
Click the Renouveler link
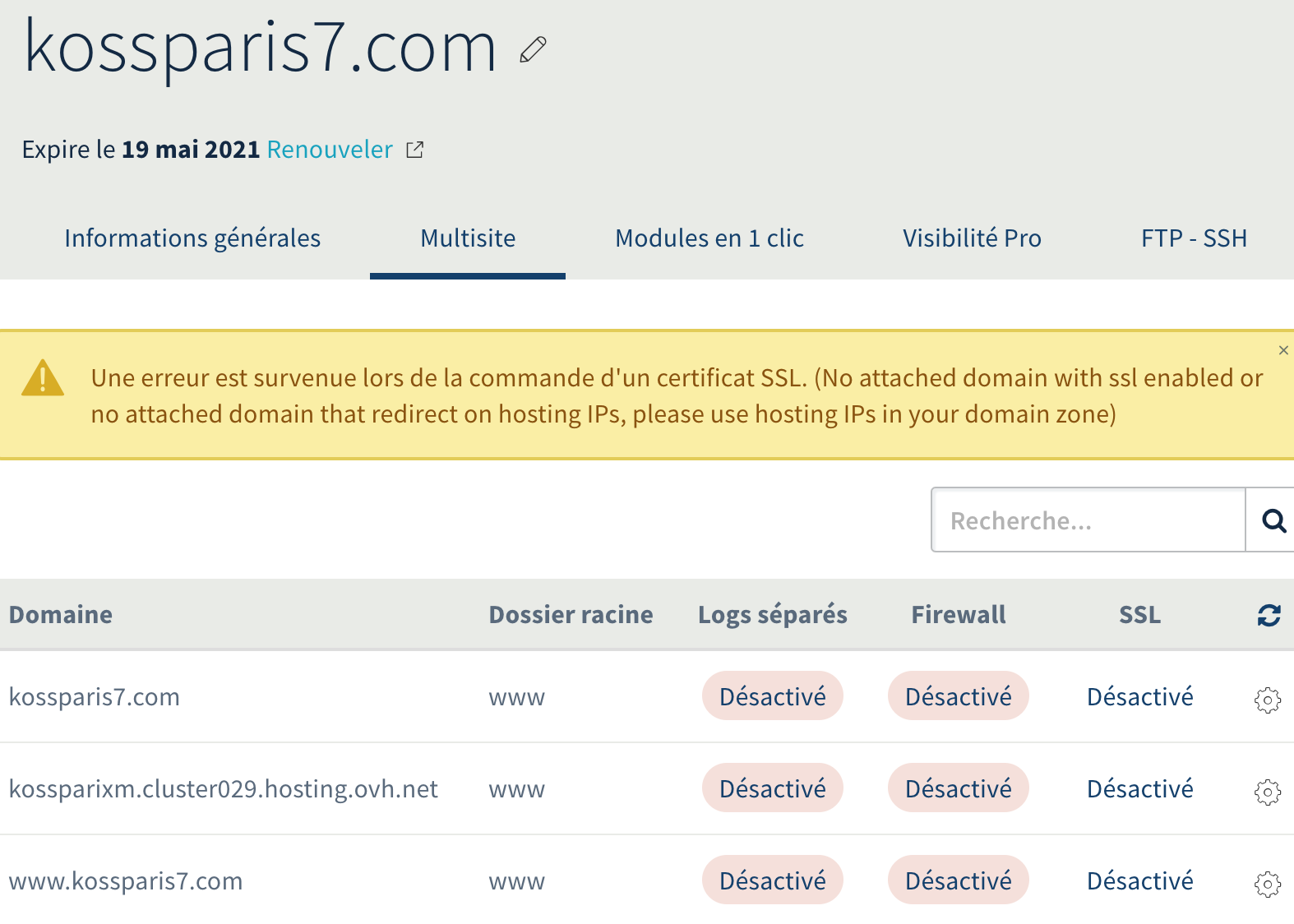click(330, 150)
